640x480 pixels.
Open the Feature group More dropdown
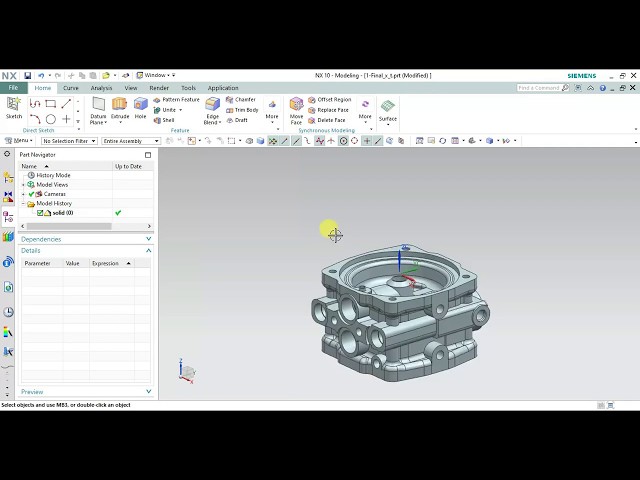(x=272, y=111)
